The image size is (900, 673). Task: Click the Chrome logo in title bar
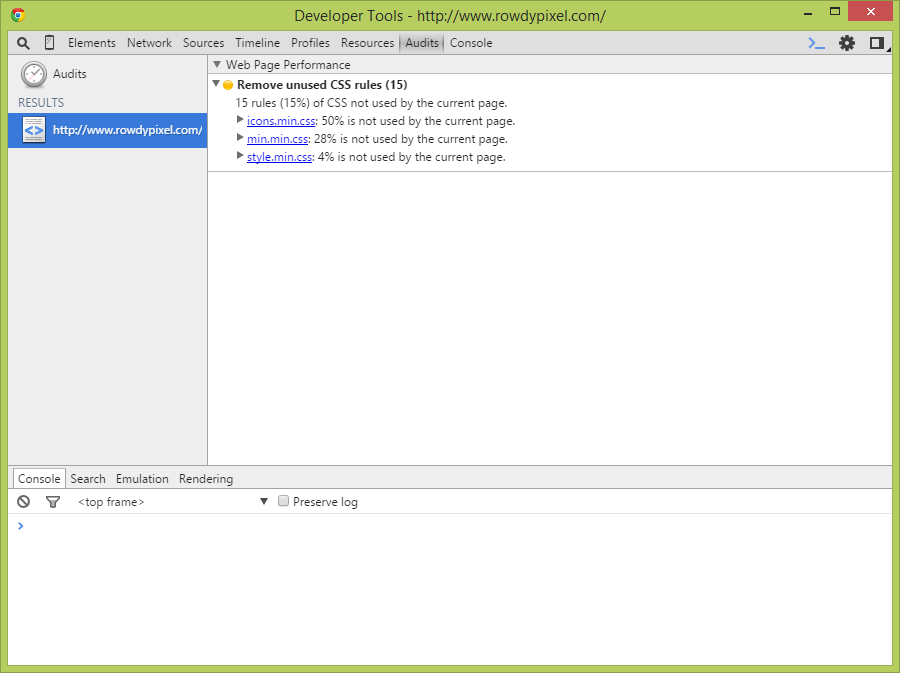[x=18, y=15]
